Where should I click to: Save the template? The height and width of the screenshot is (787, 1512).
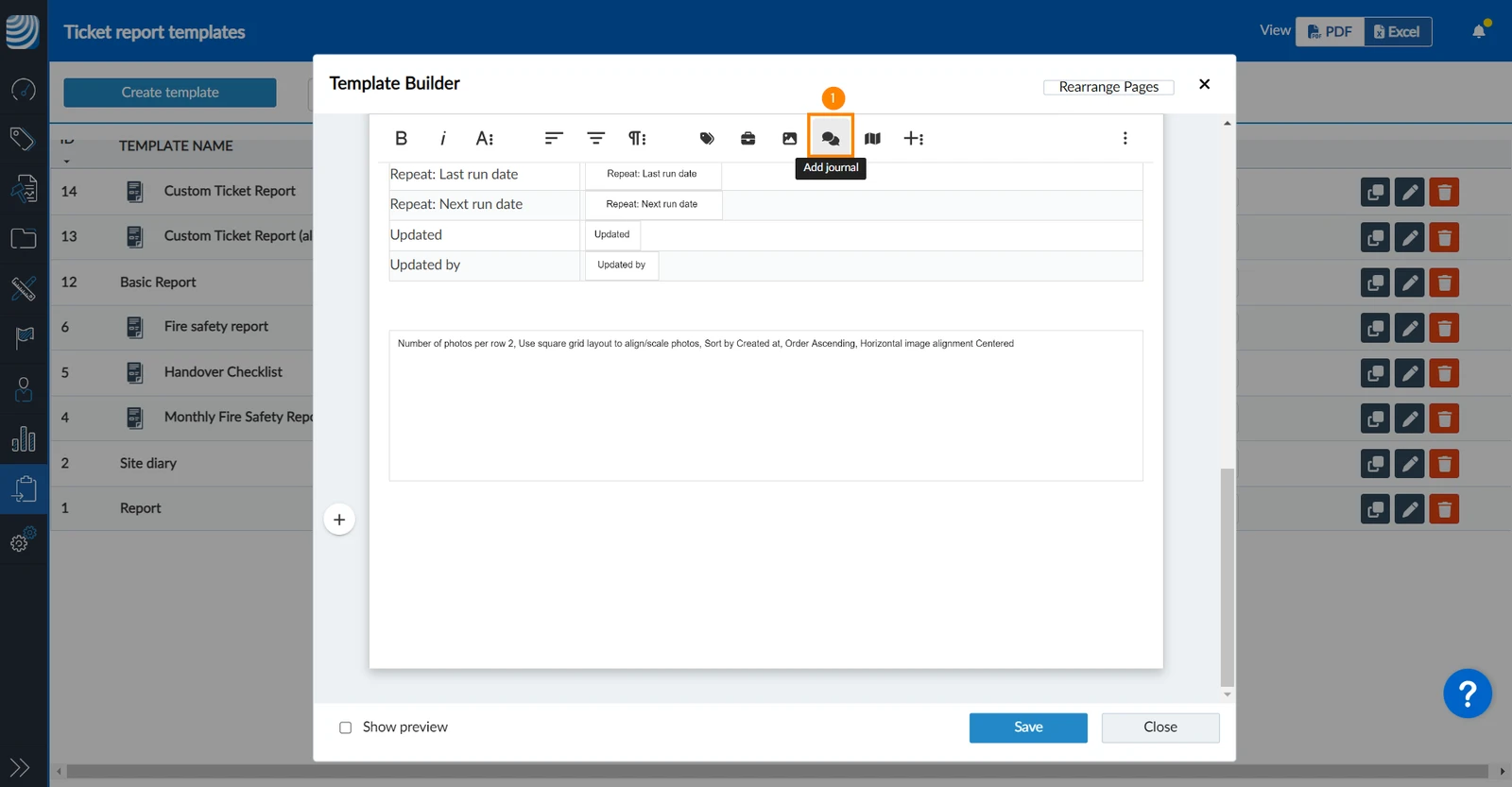pyautogui.click(x=1028, y=727)
